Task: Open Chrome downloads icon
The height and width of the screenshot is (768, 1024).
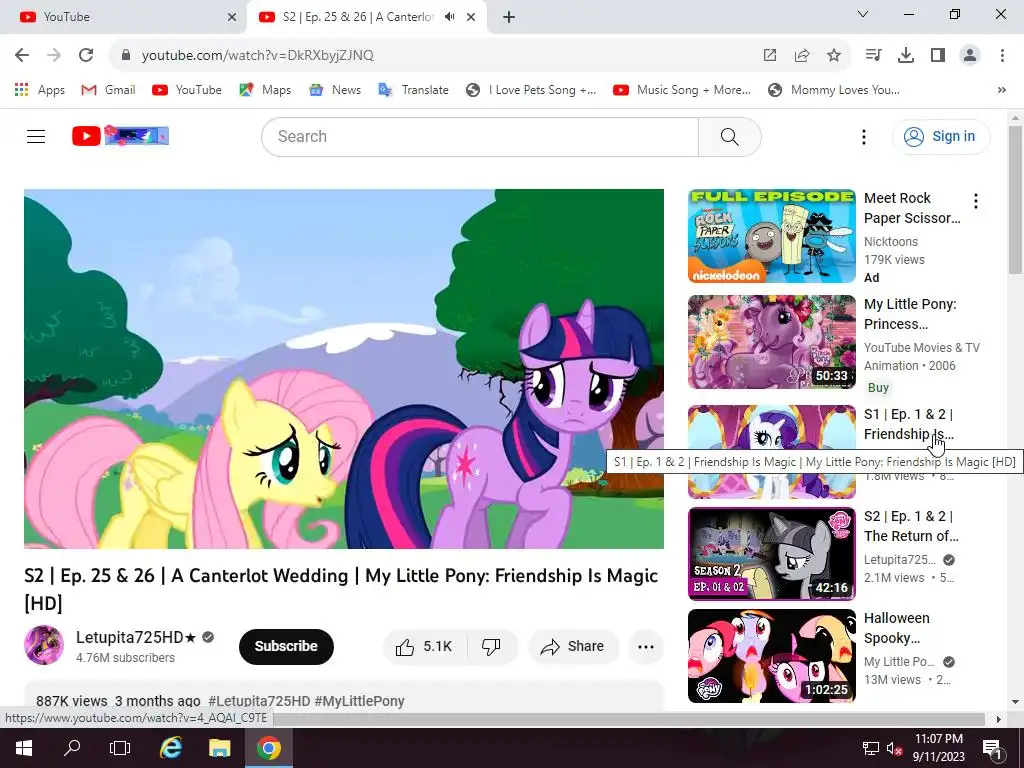Action: (x=906, y=56)
